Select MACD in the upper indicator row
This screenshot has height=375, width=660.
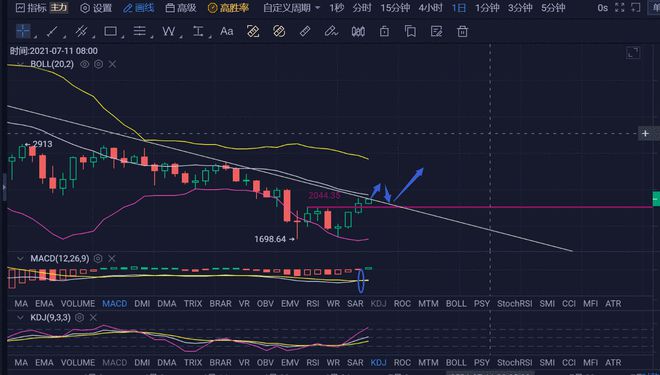click(x=114, y=303)
